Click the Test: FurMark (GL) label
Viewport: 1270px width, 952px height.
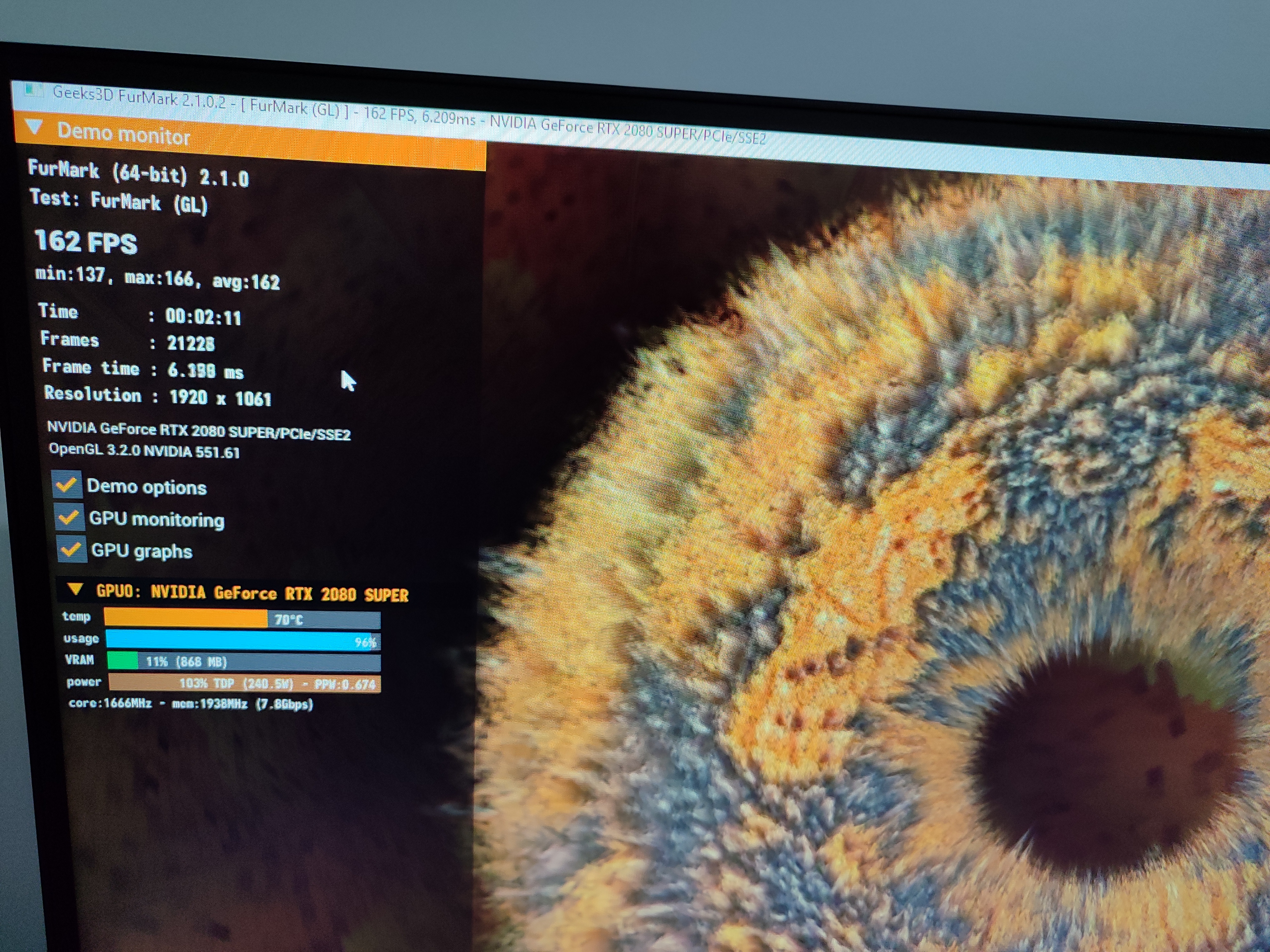(x=119, y=201)
